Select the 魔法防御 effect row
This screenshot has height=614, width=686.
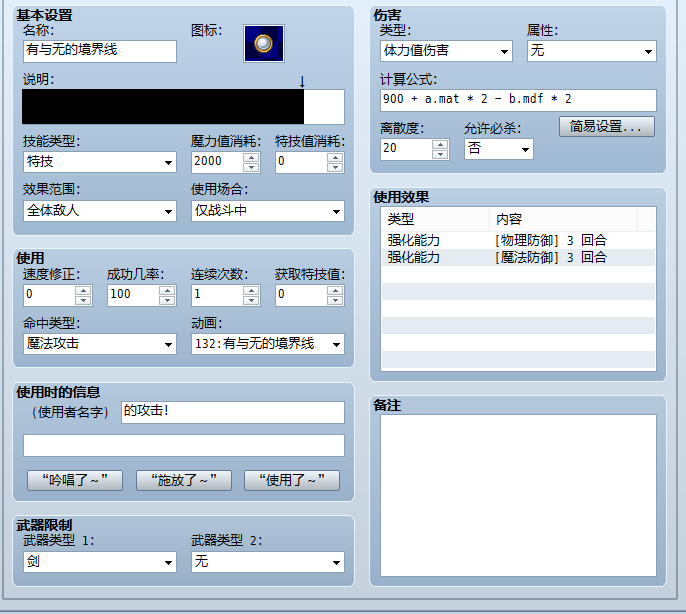[518, 257]
